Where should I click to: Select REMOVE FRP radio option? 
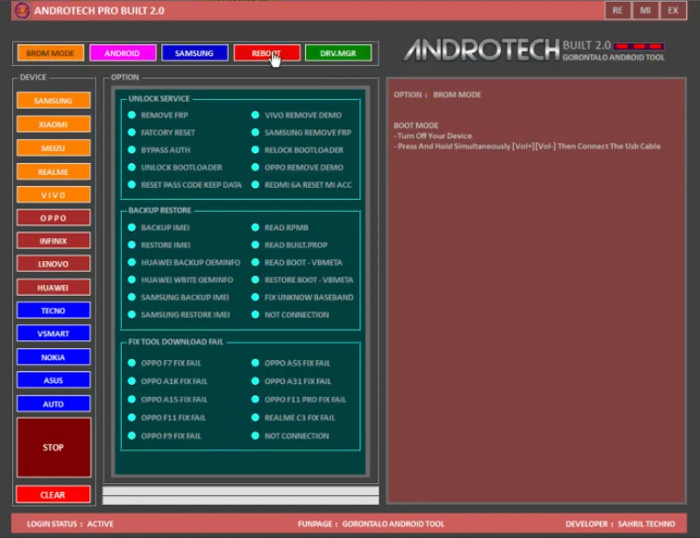(x=158, y=115)
